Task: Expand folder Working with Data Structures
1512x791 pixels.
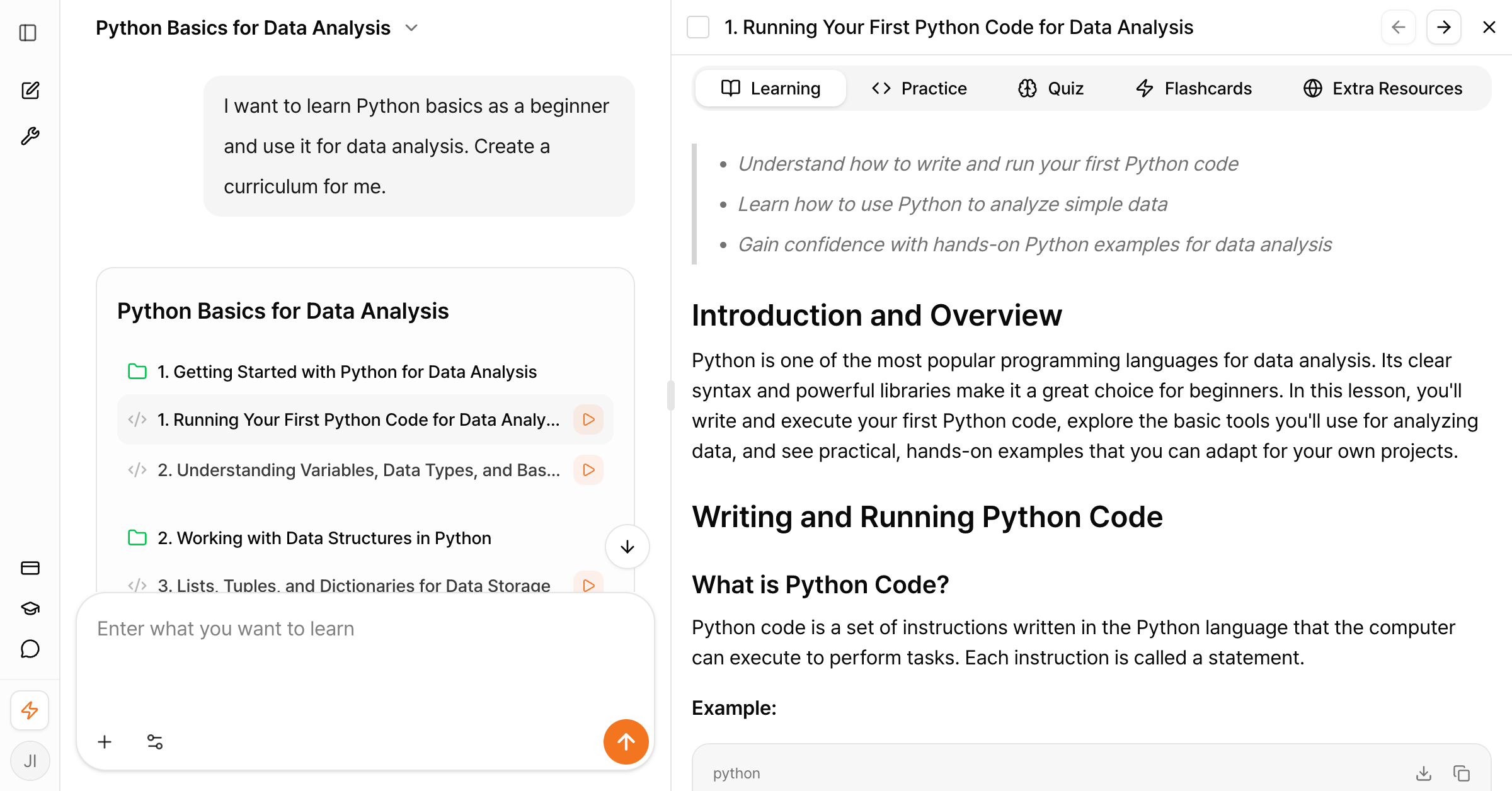Action: point(137,538)
